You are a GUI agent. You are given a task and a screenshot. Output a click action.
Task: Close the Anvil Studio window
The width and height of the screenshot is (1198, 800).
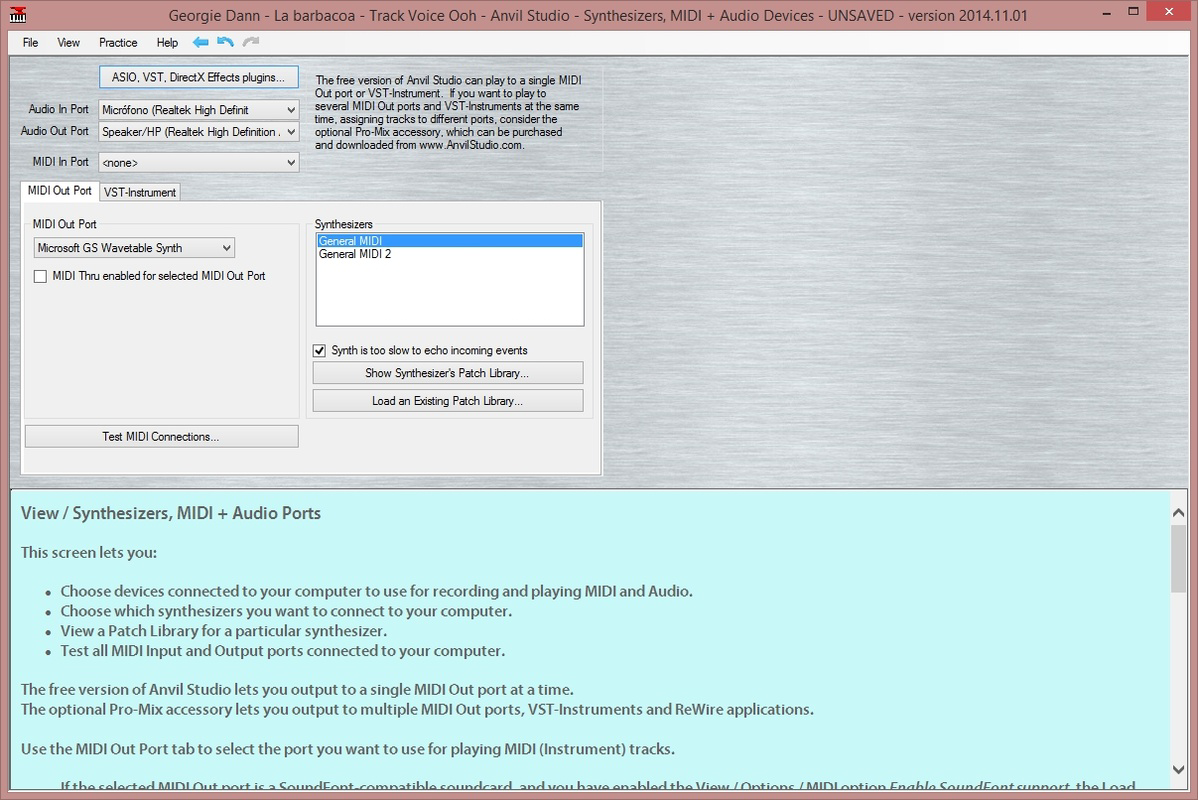tap(1170, 11)
